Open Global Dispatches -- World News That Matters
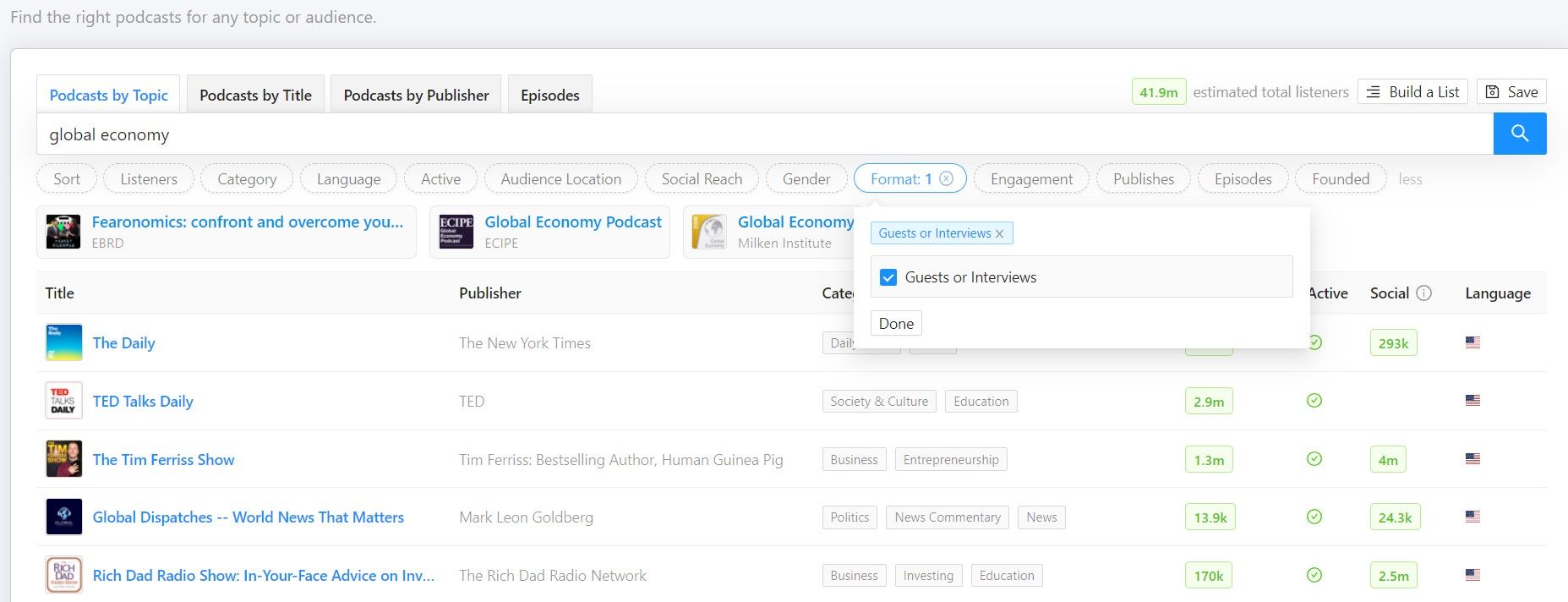 pos(249,517)
